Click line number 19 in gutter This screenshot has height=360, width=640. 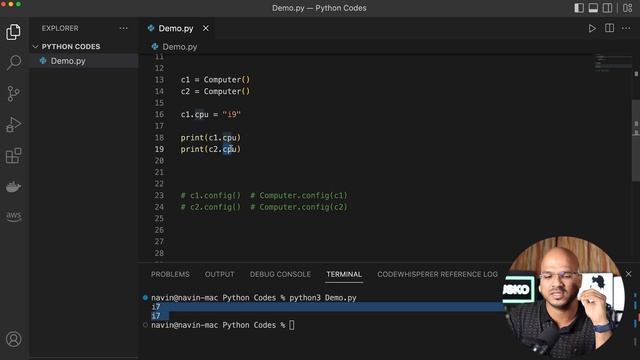point(159,149)
